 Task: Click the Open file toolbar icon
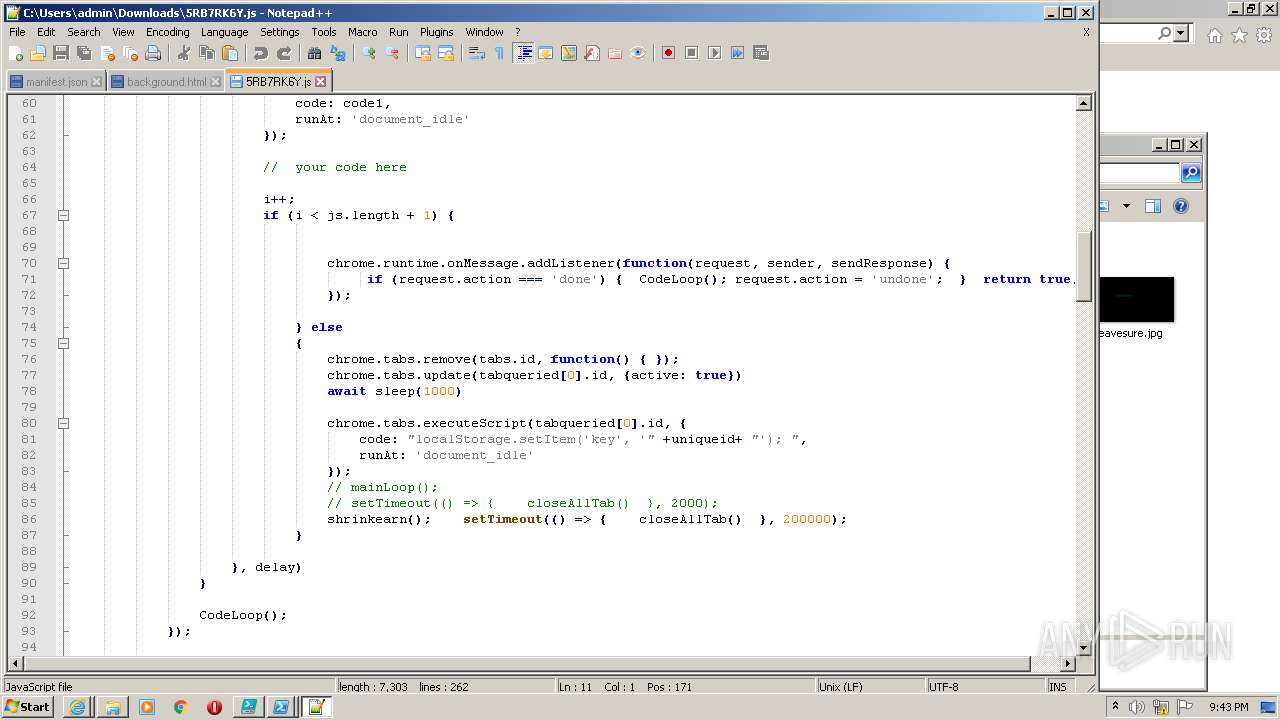[38, 53]
